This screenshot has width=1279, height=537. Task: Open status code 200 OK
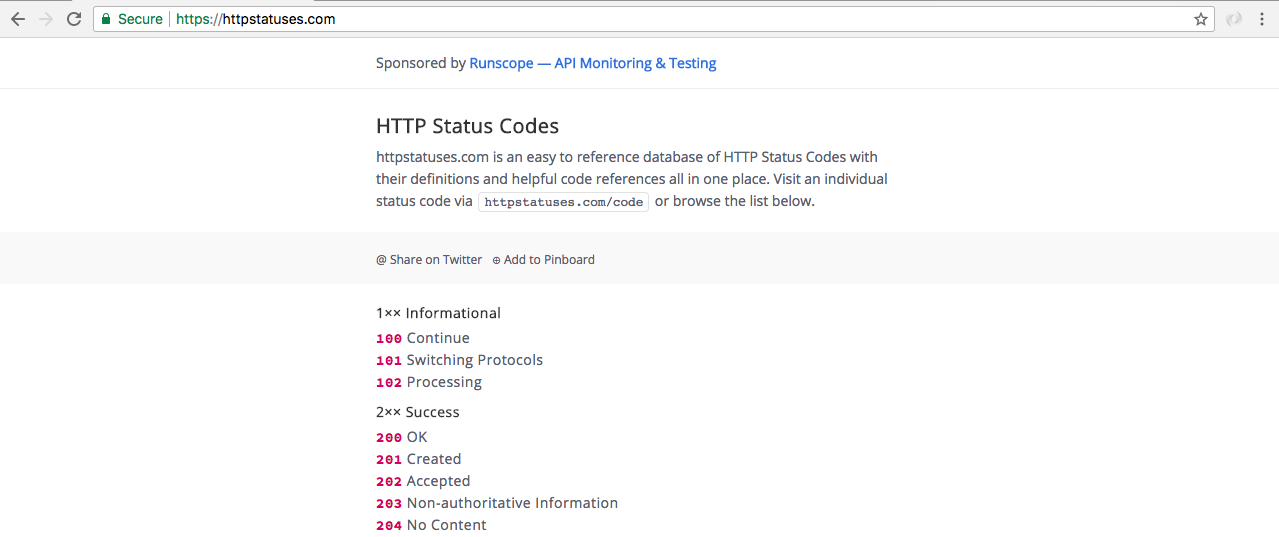(x=402, y=437)
